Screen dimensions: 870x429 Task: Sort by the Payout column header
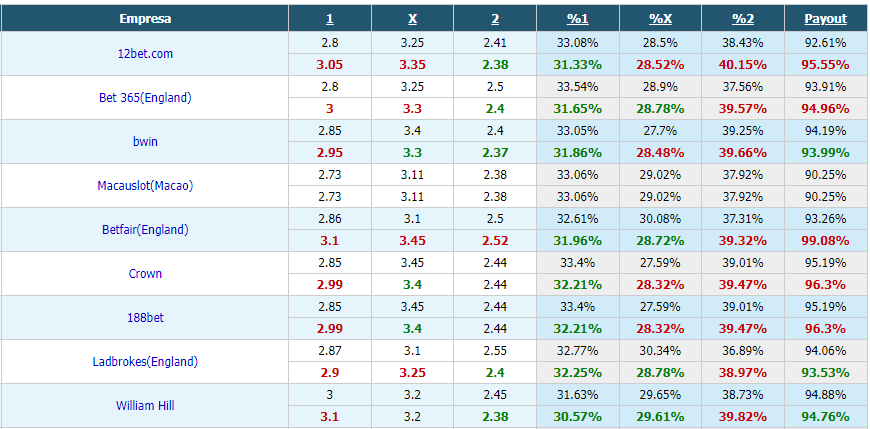point(826,18)
